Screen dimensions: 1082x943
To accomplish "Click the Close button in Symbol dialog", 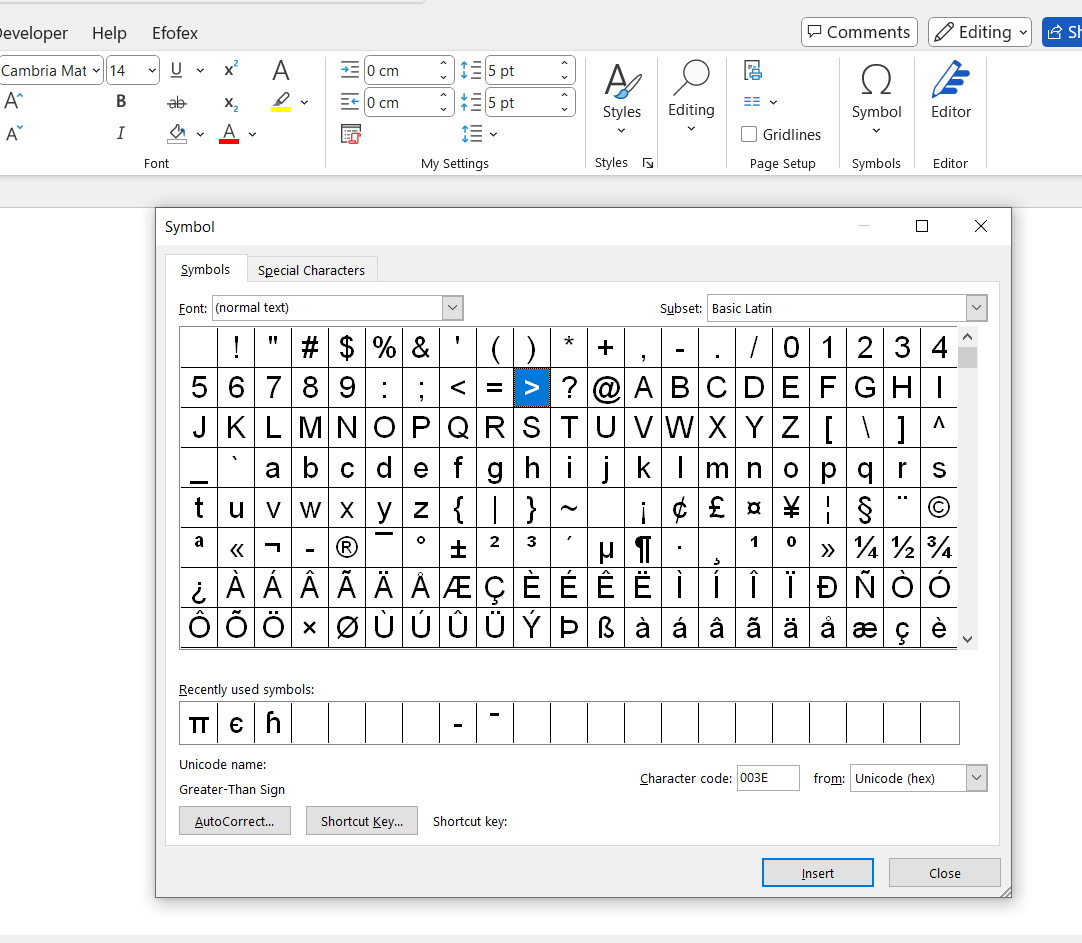I will [944, 873].
